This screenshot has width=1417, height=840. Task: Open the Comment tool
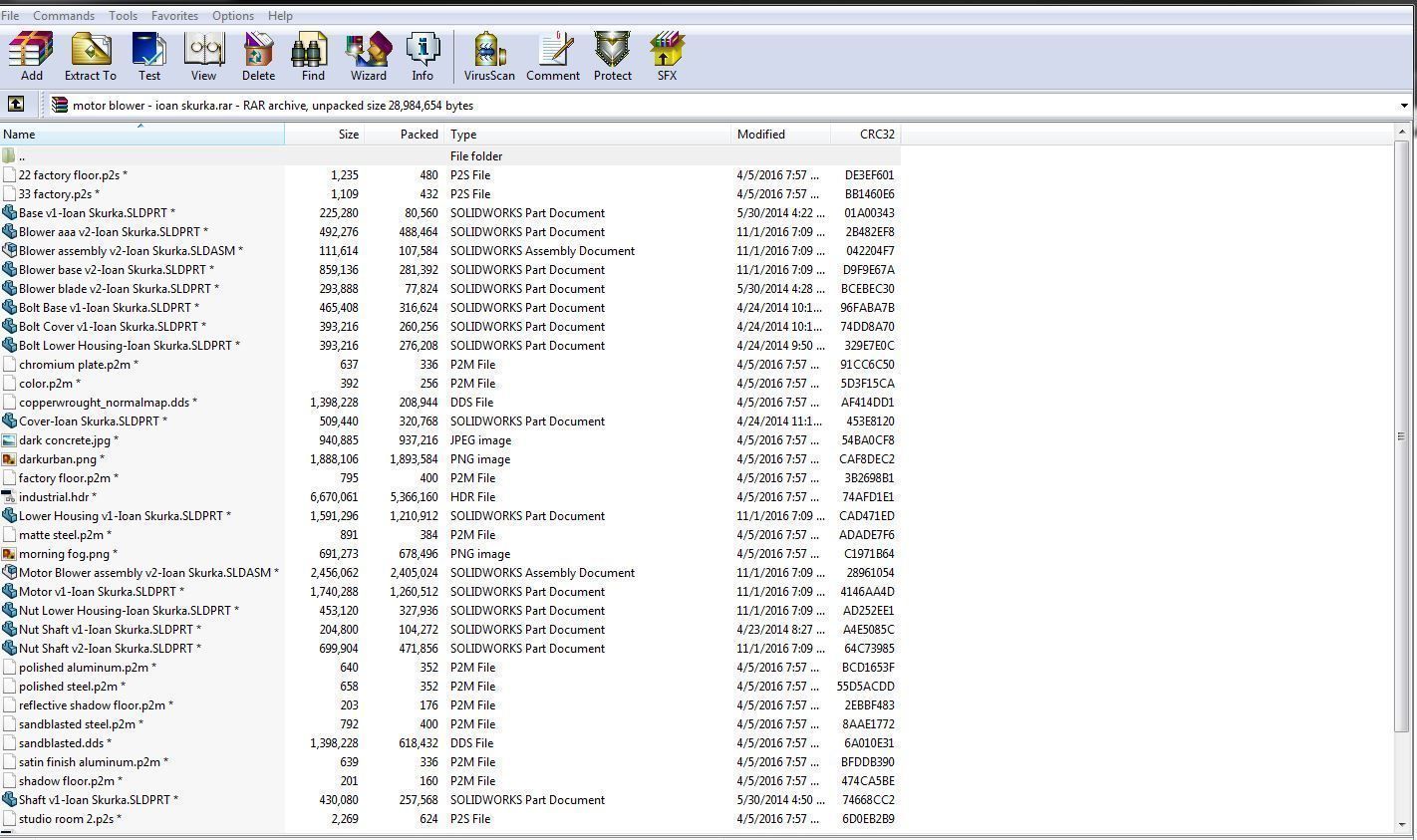(553, 56)
